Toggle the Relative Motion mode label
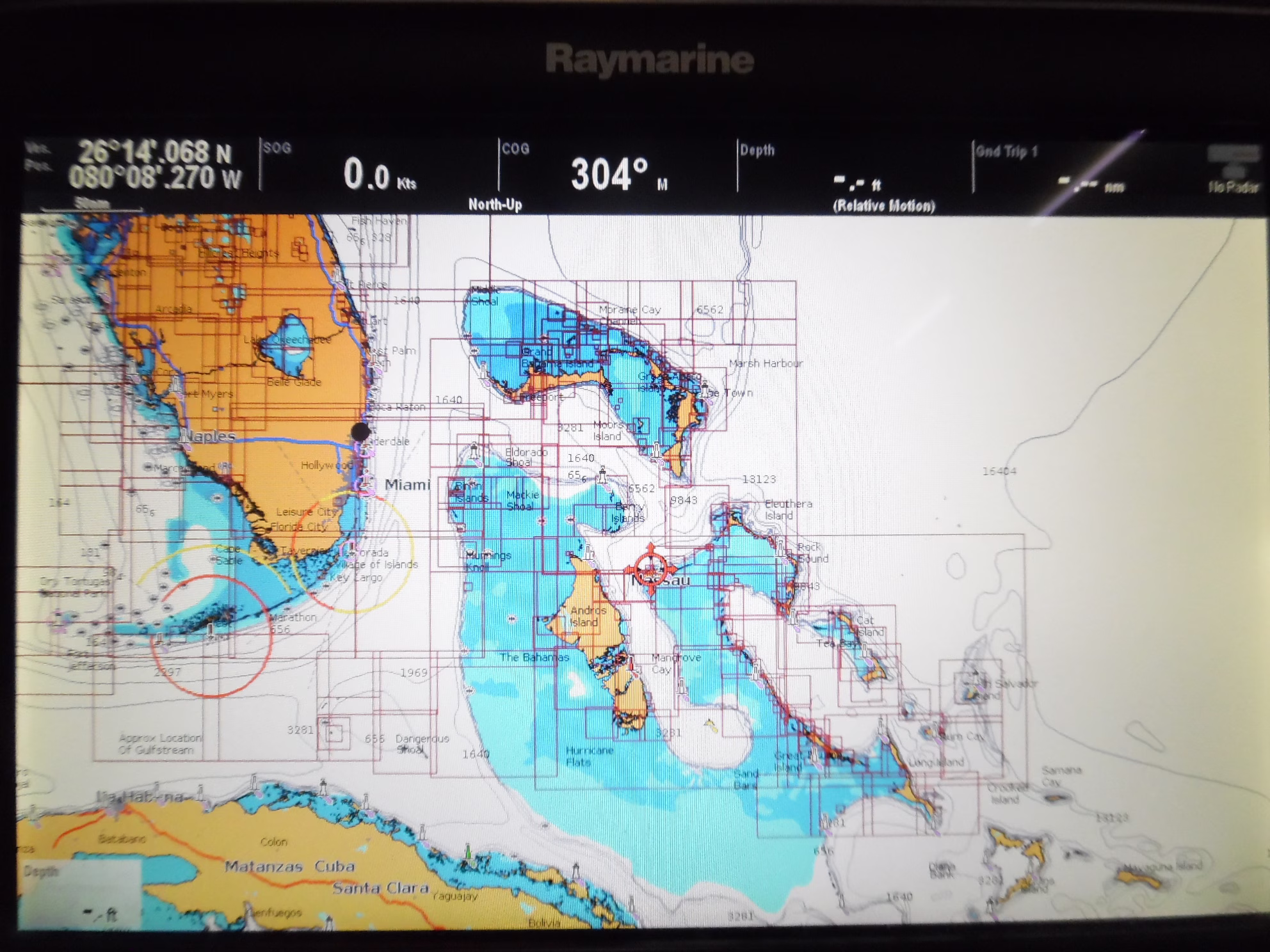This screenshot has height=952, width=1270. 883,206
